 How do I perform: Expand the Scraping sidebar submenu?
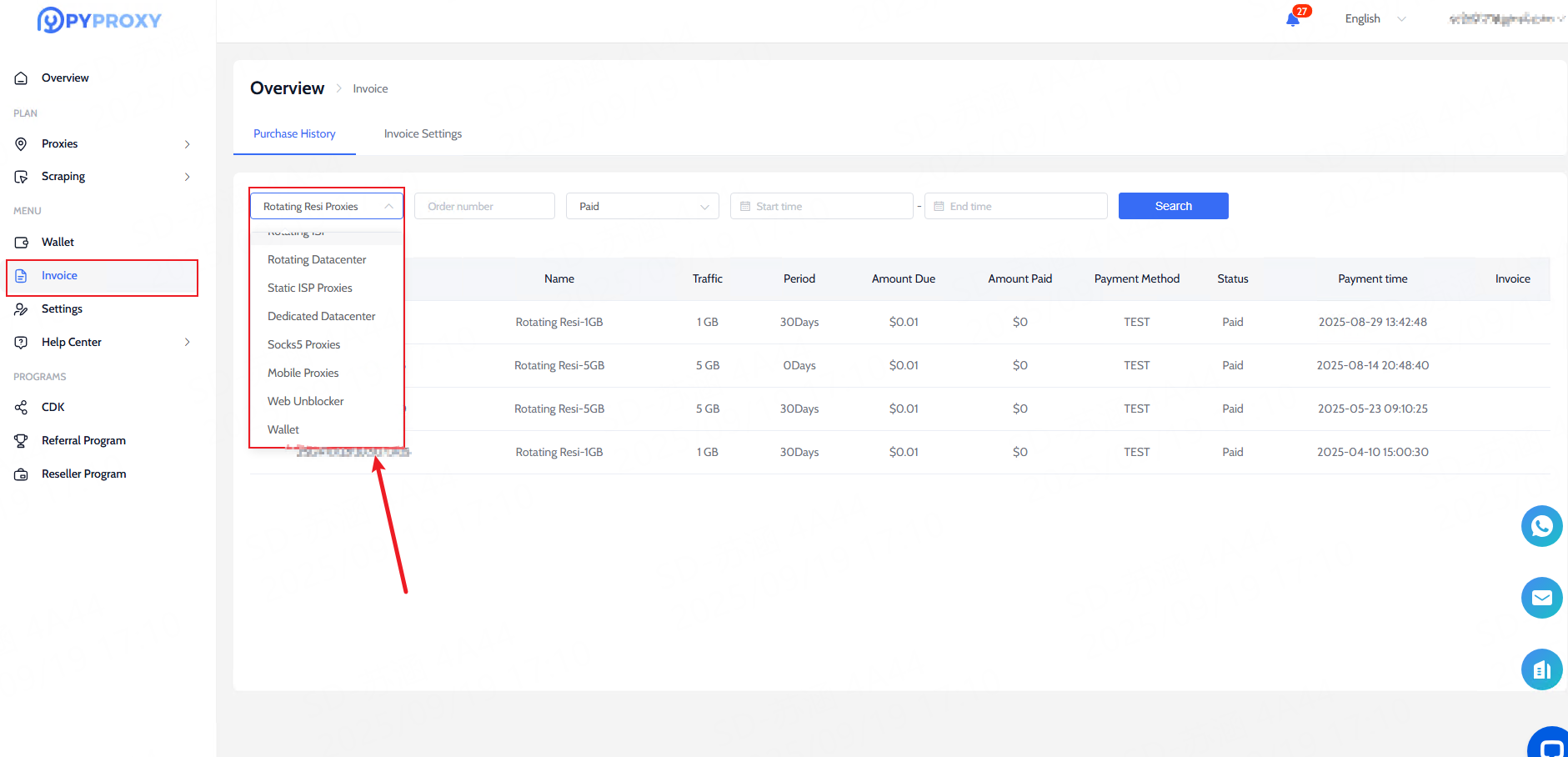[x=187, y=177]
